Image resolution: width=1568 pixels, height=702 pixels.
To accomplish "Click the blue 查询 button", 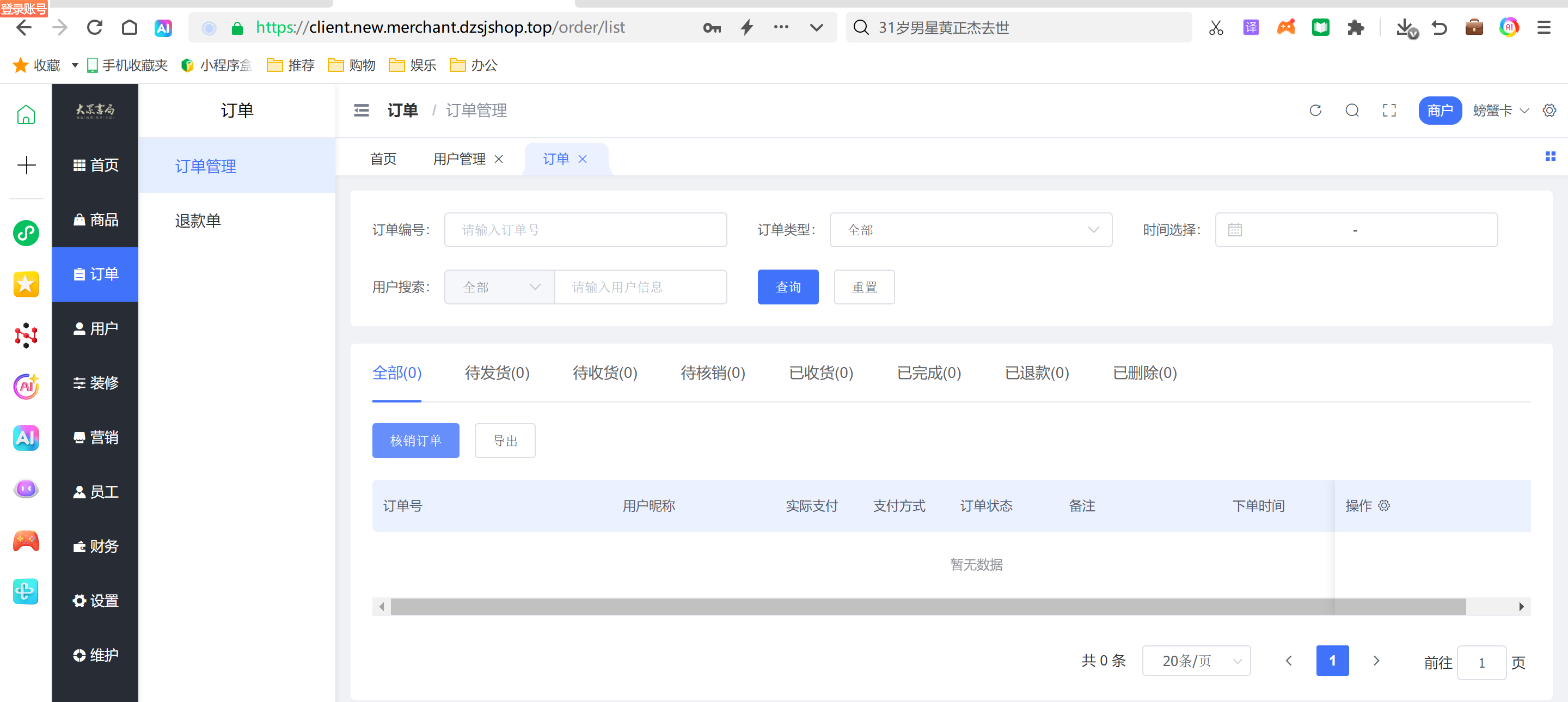I will 788,287.
